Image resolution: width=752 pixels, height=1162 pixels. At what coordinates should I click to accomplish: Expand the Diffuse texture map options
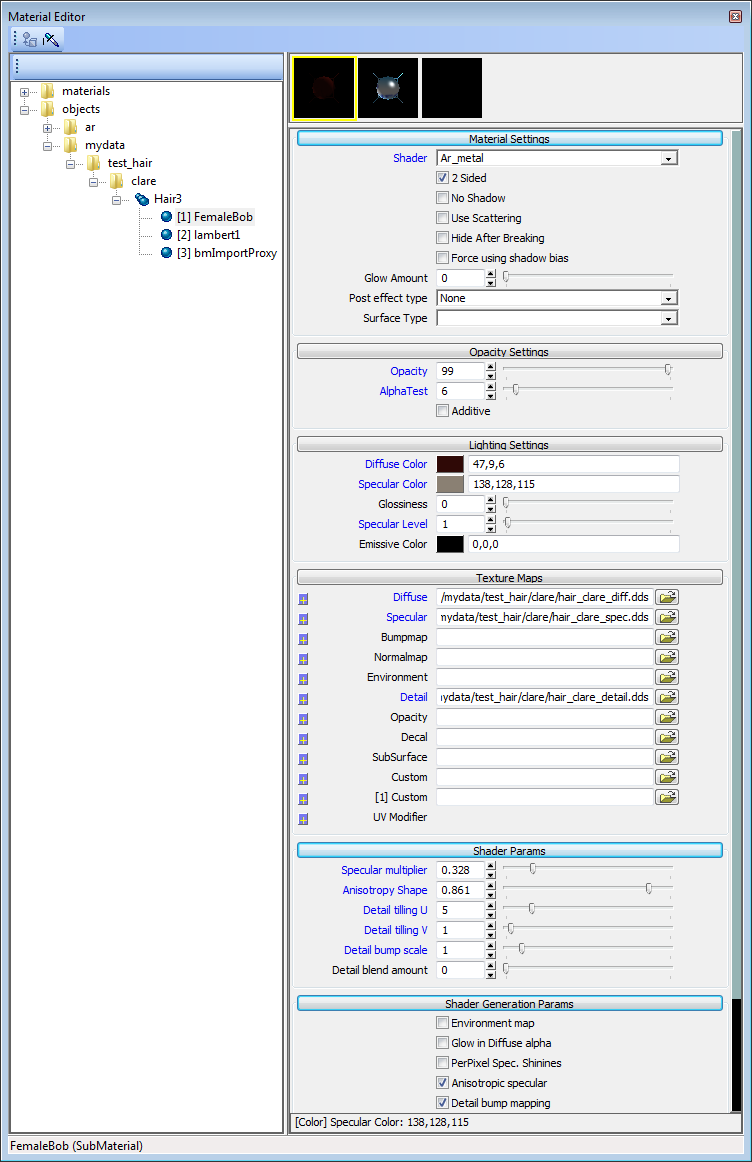pos(303,599)
